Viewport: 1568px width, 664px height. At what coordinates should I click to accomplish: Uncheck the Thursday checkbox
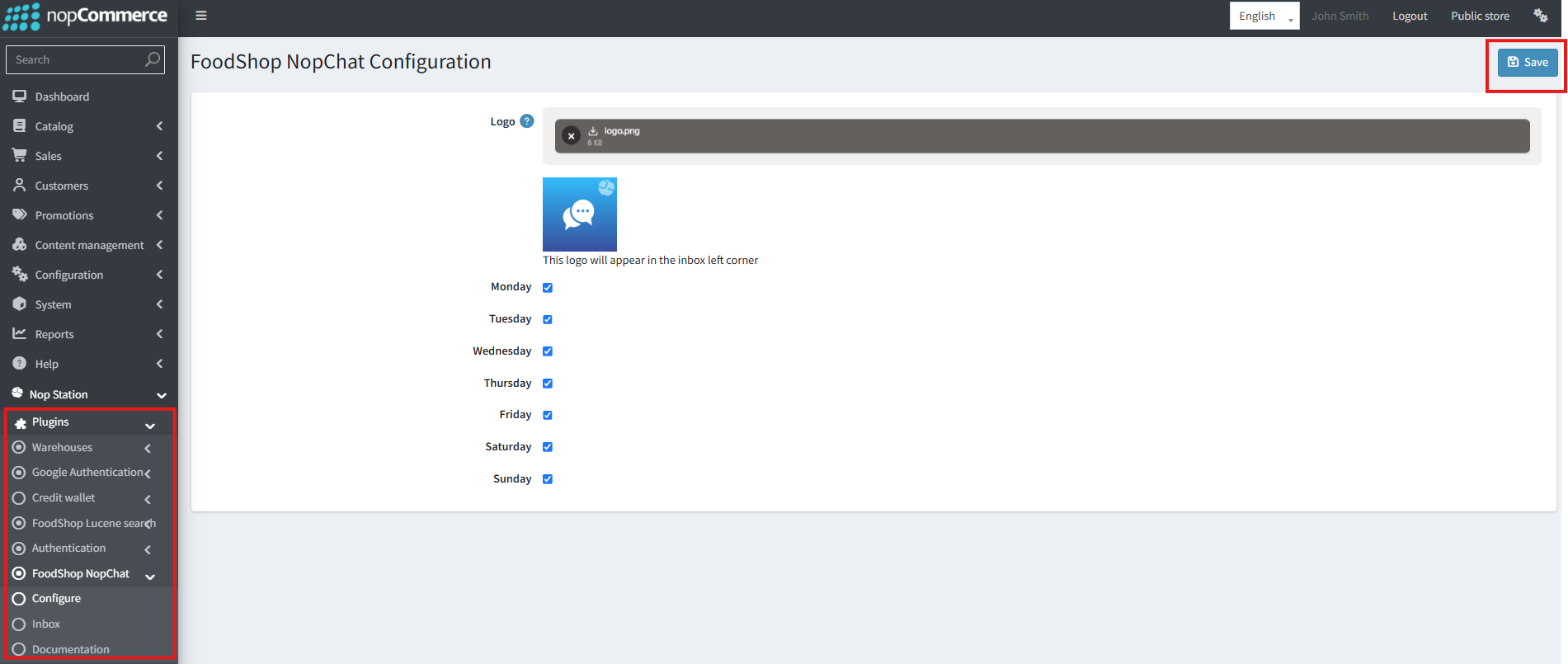coord(548,384)
